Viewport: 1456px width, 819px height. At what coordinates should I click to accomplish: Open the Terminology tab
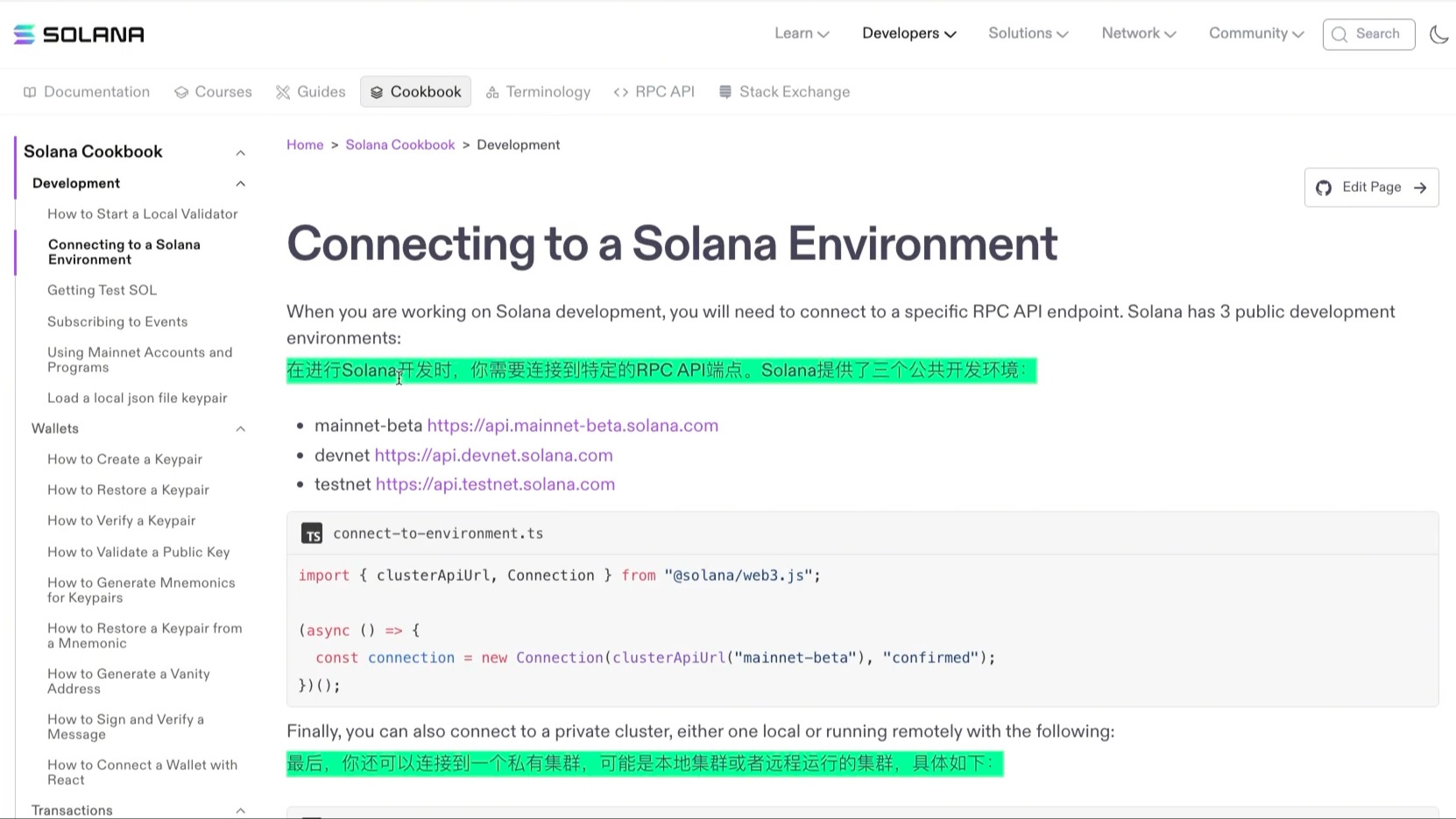pyautogui.click(x=539, y=92)
